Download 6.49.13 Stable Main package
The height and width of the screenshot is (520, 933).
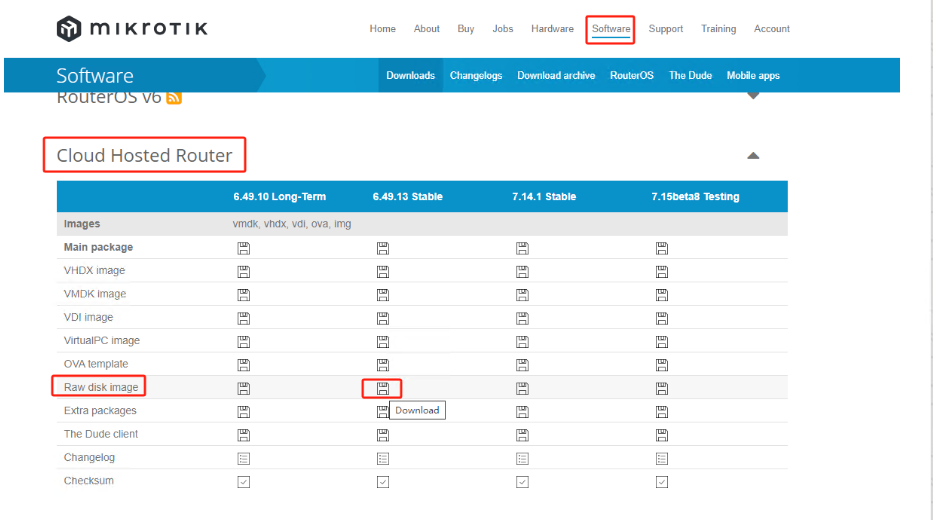[x=383, y=248]
